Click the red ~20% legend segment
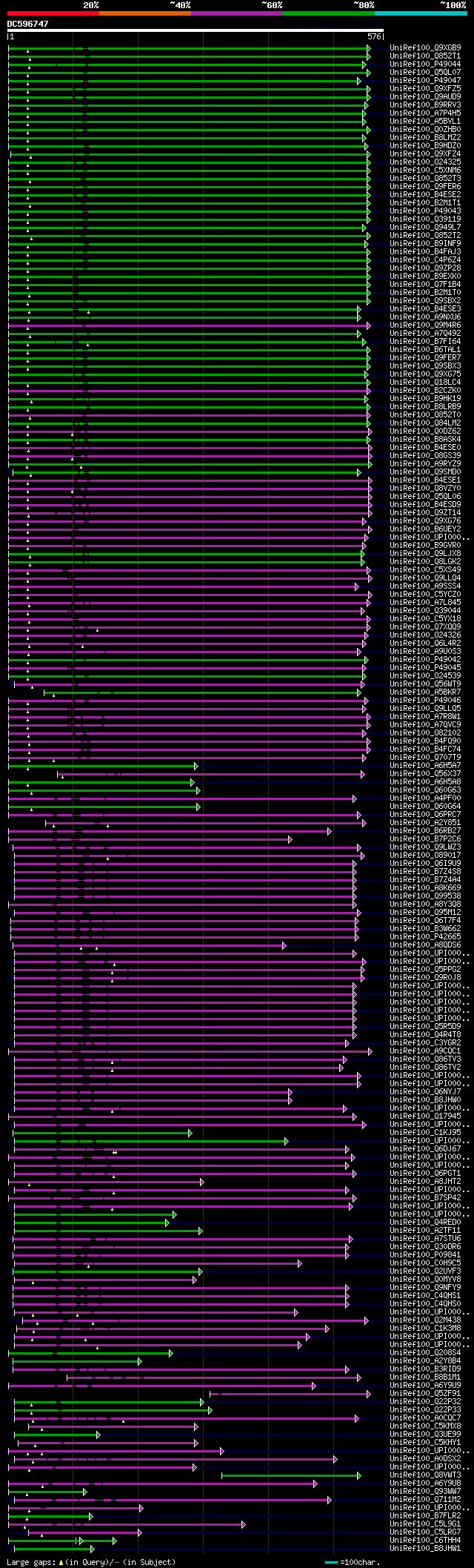 click(x=53, y=13)
